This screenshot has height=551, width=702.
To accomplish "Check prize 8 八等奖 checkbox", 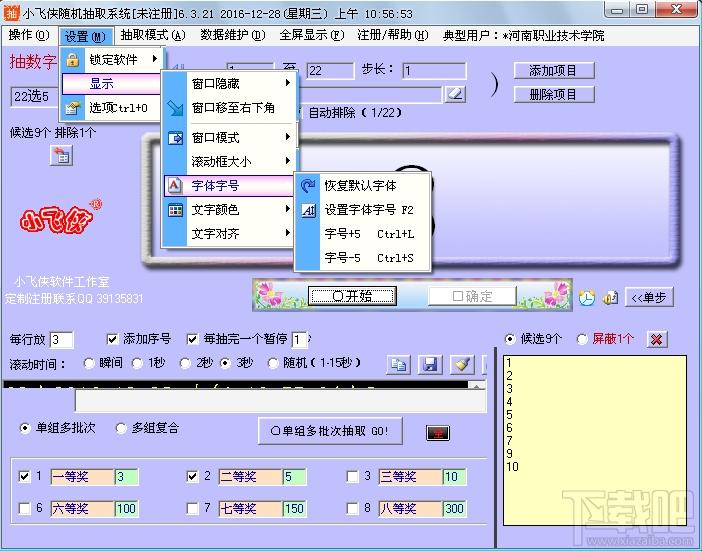I will (353, 508).
